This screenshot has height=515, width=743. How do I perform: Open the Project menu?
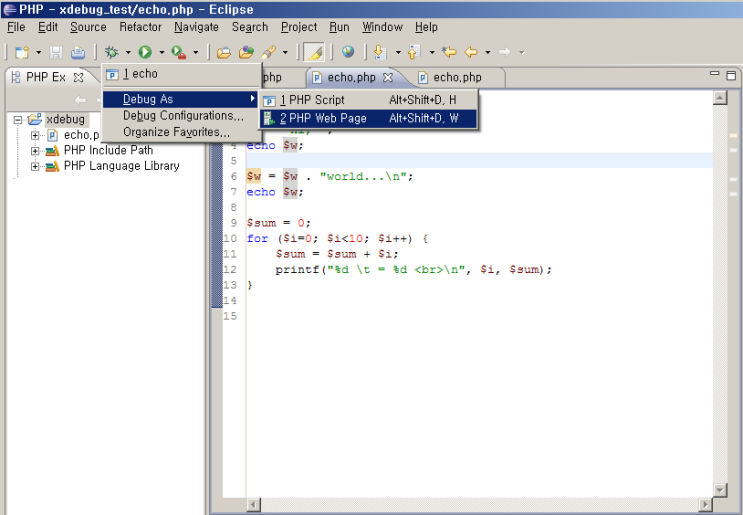click(299, 27)
